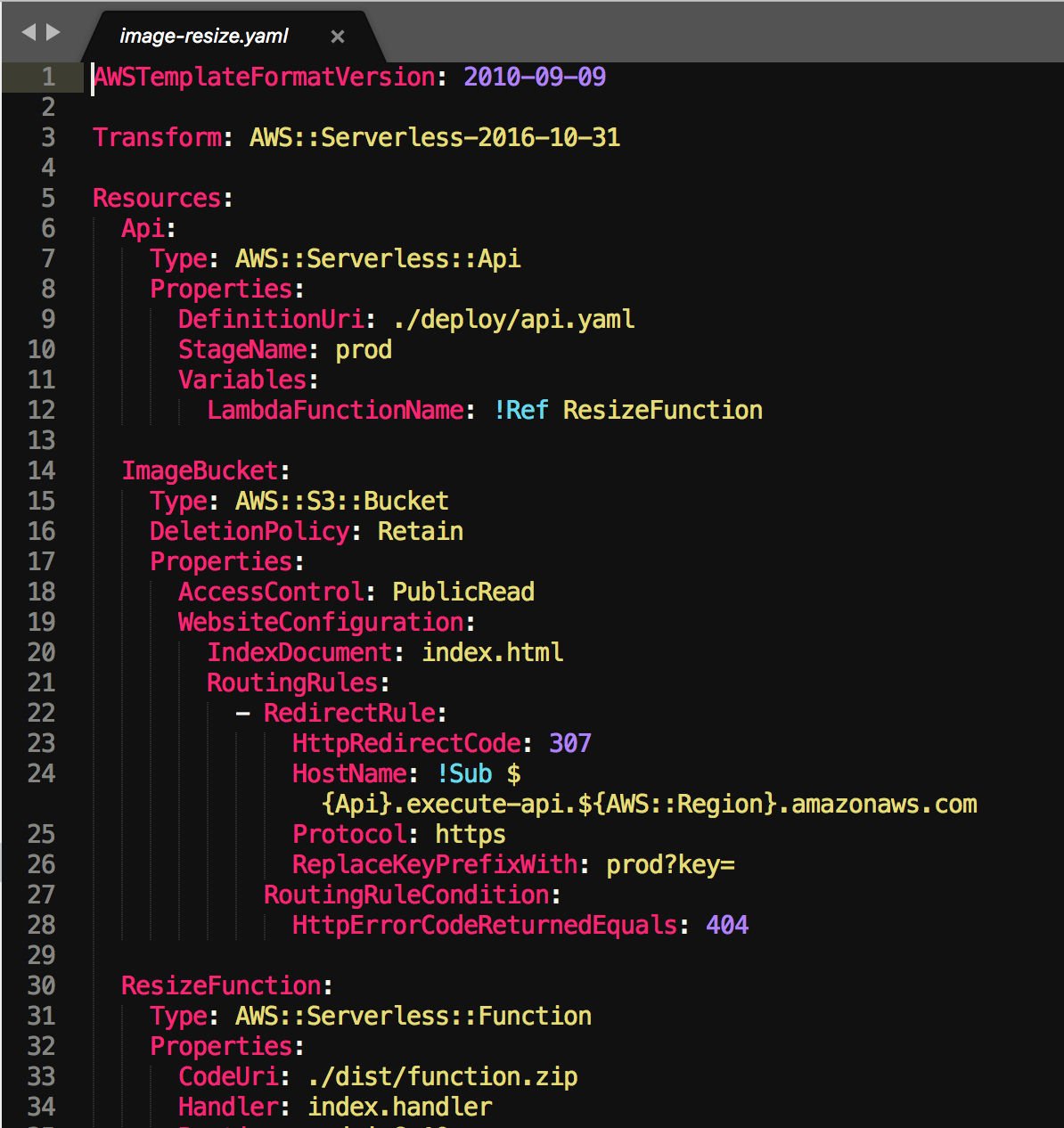Click the Transform key
Screen dimensions: 1064x1128
158,137
